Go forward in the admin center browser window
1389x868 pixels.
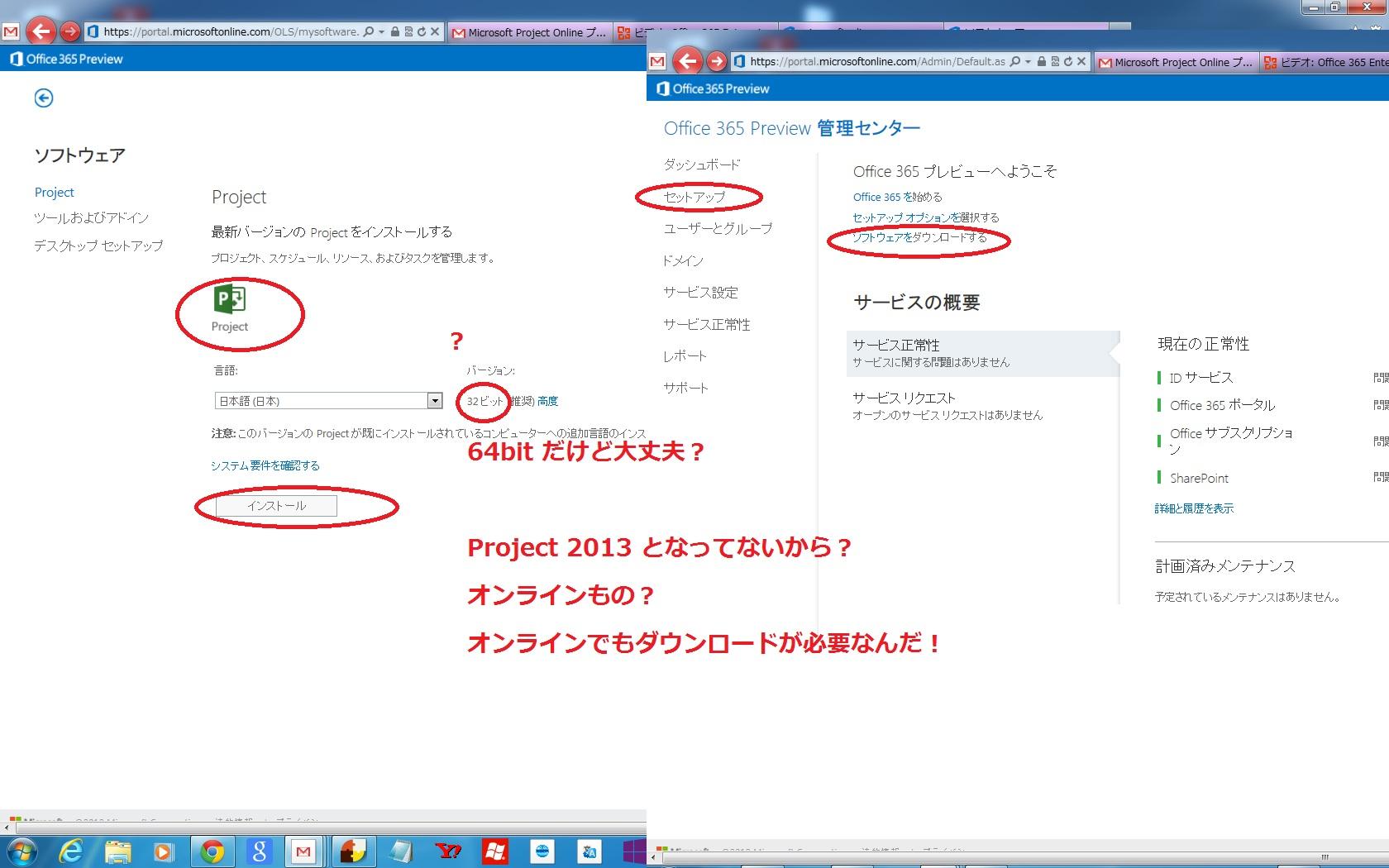pos(717,61)
